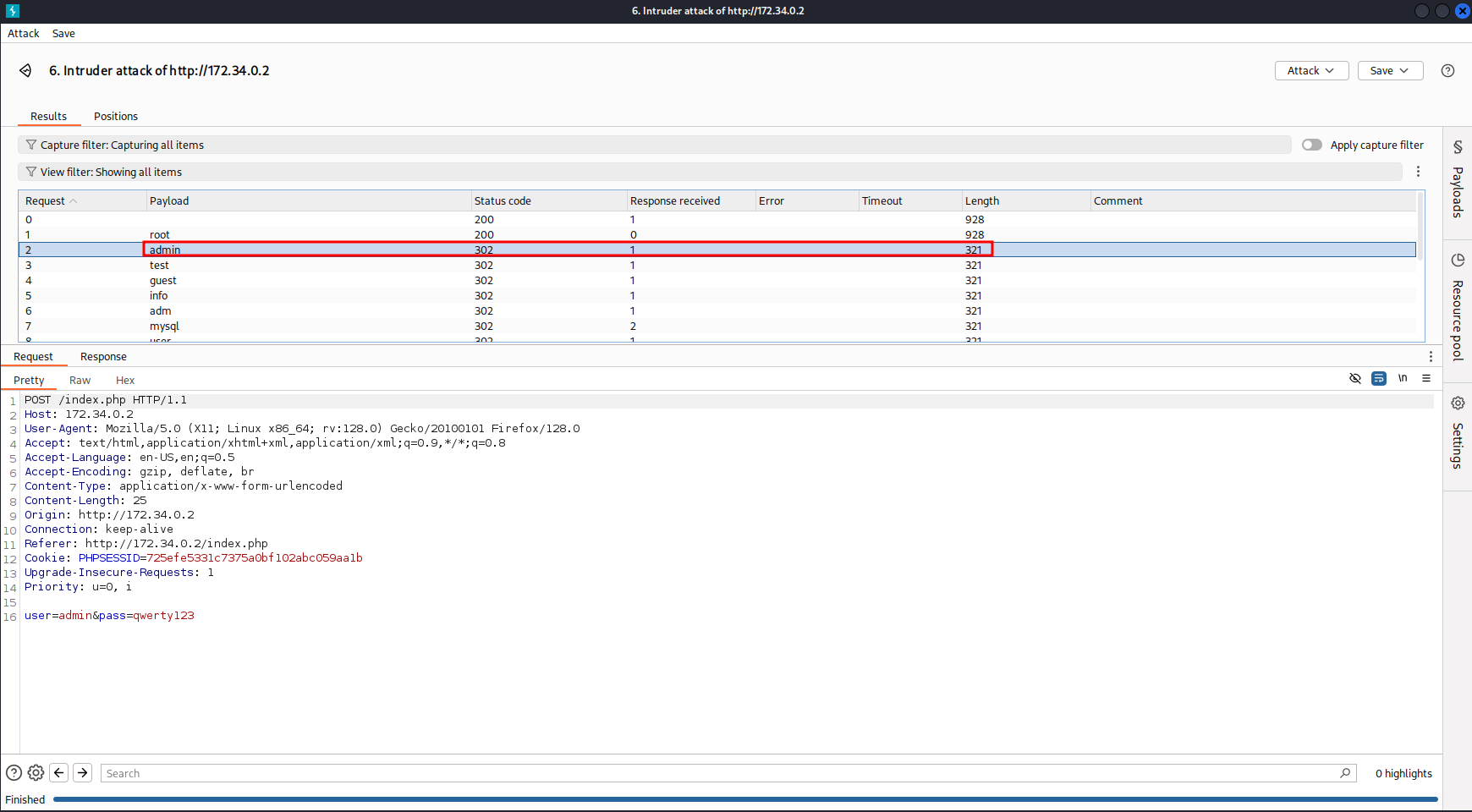Select the Request tab of the message viewer
This screenshot has height=812, width=1472.
point(33,357)
